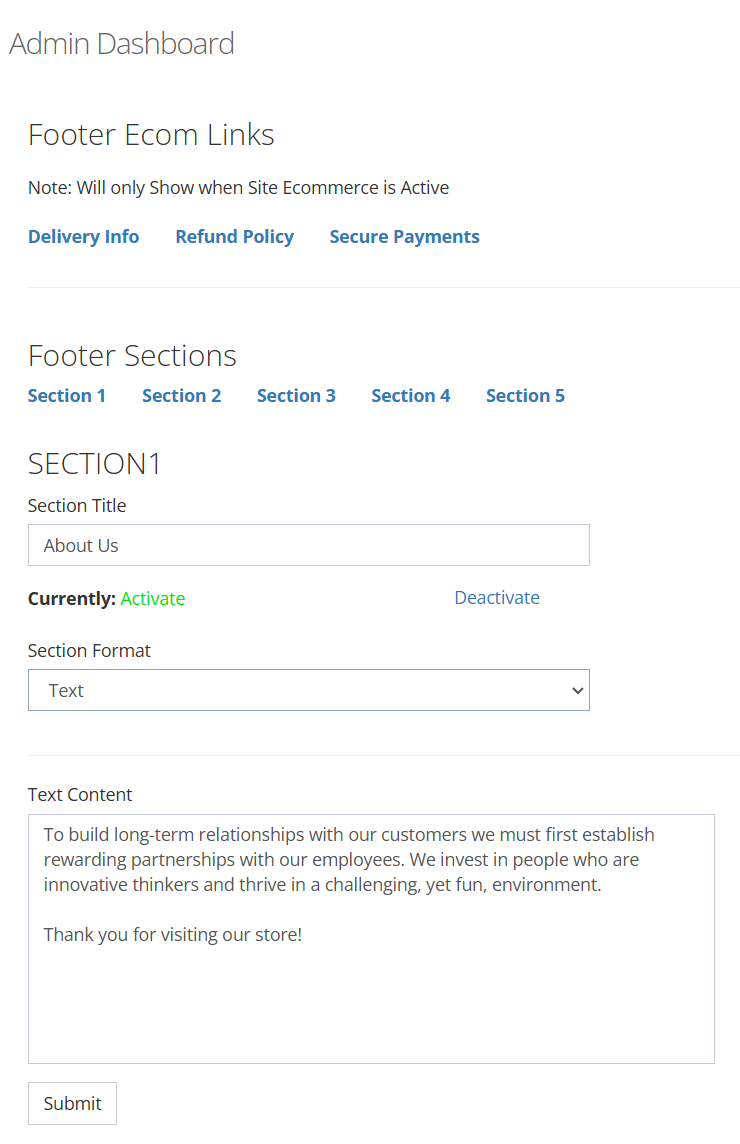Go to the Section 4 tab
740x1144 pixels.
coord(410,395)
